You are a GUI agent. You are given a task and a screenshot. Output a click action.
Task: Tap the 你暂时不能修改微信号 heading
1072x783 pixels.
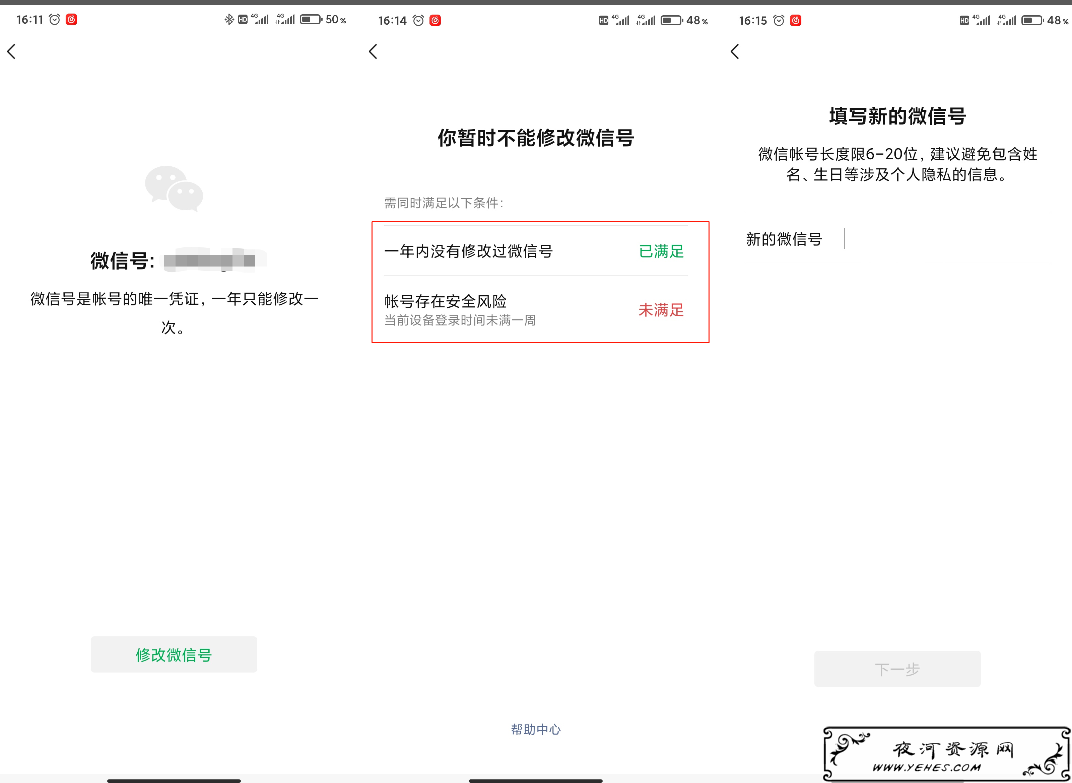tap(536, 138)
